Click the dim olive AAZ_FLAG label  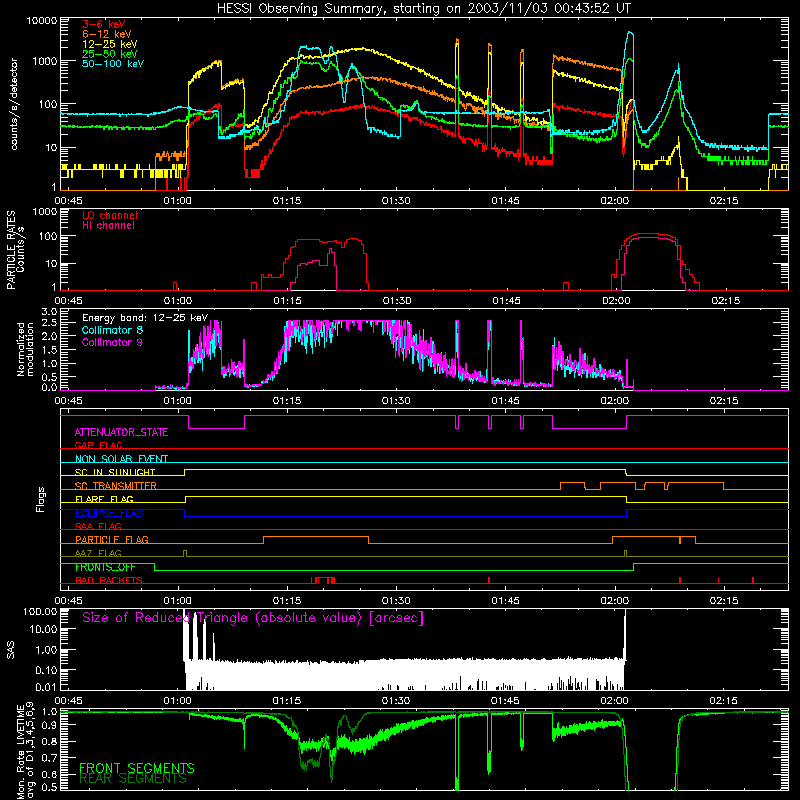point(98,553)
